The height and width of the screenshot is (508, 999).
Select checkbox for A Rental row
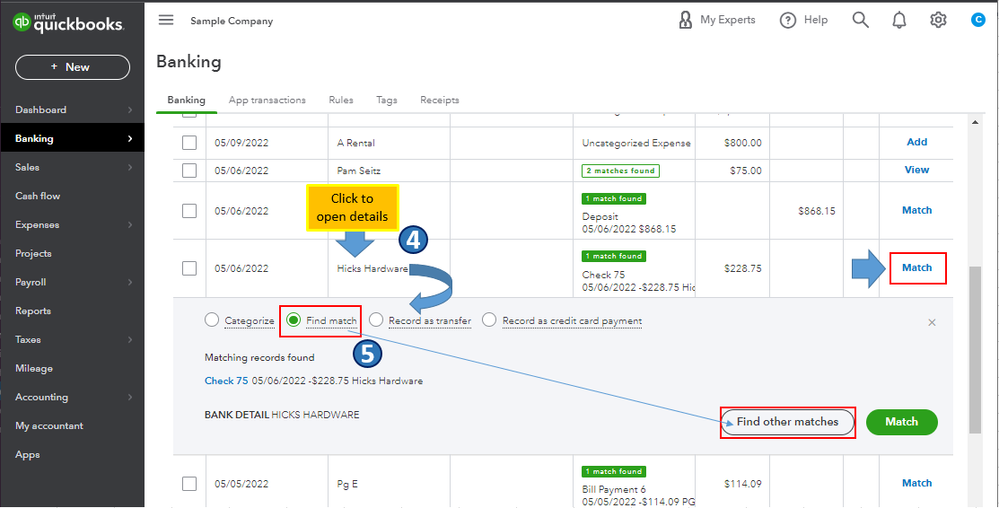[189, 143]
